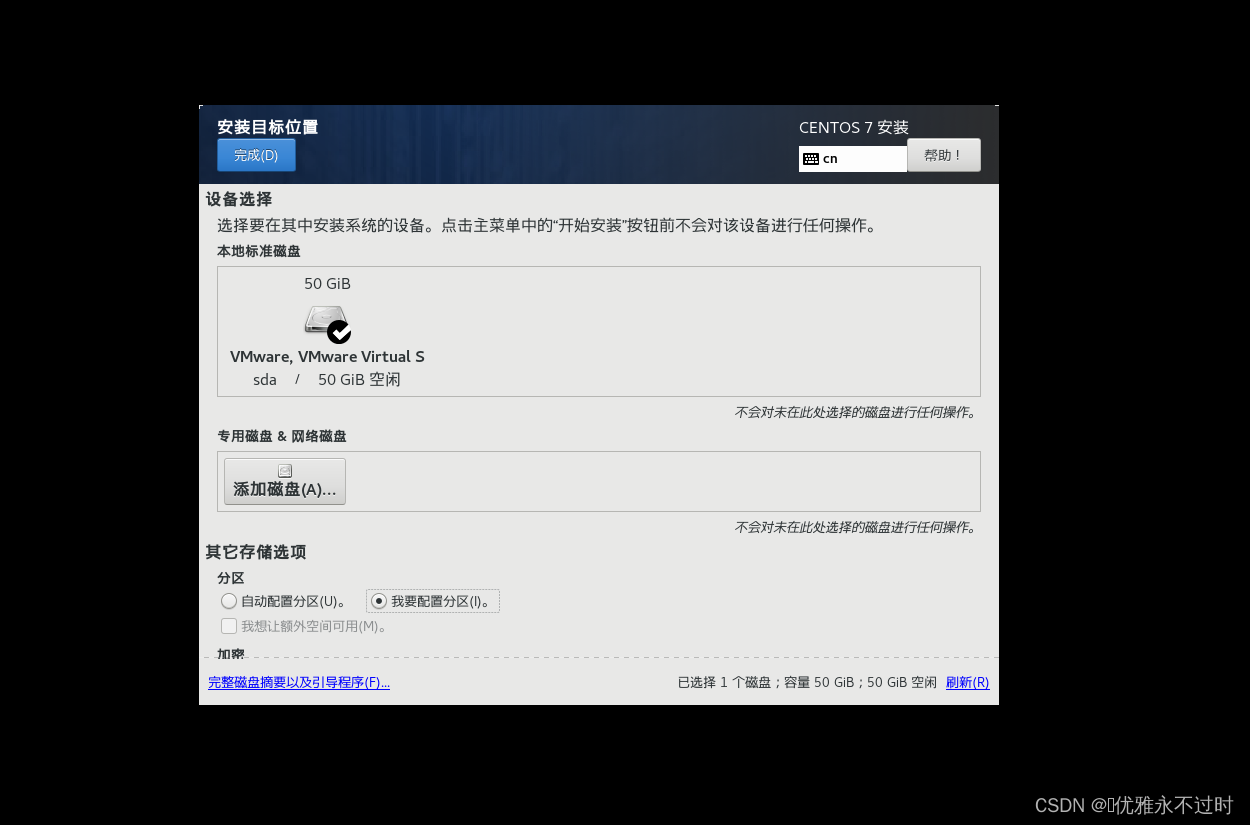Screen dimensions: 1250x825
Task: Select the 自动配置分区(U) radio button
Action: click(x=229, y=601)
